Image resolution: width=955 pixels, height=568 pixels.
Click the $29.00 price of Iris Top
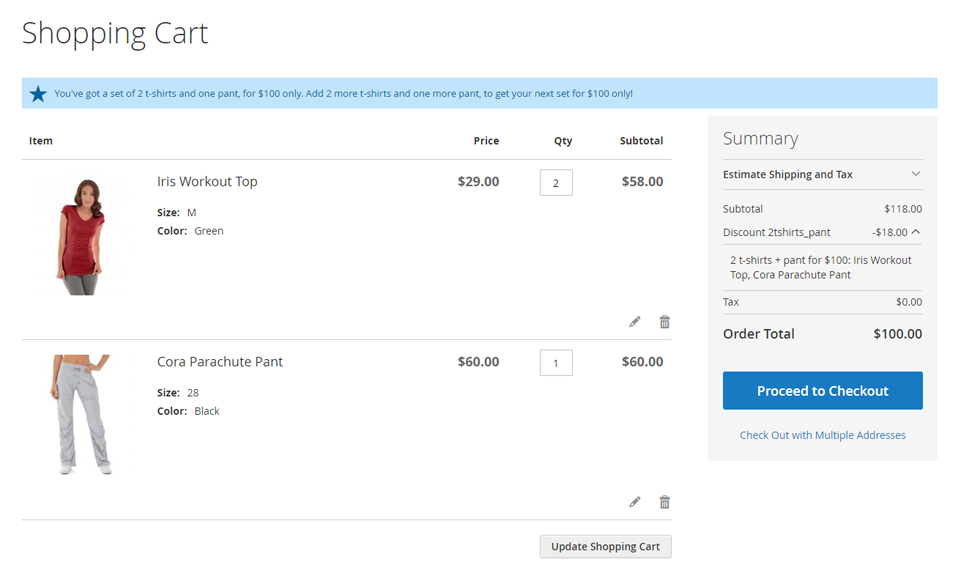(478, 181)
